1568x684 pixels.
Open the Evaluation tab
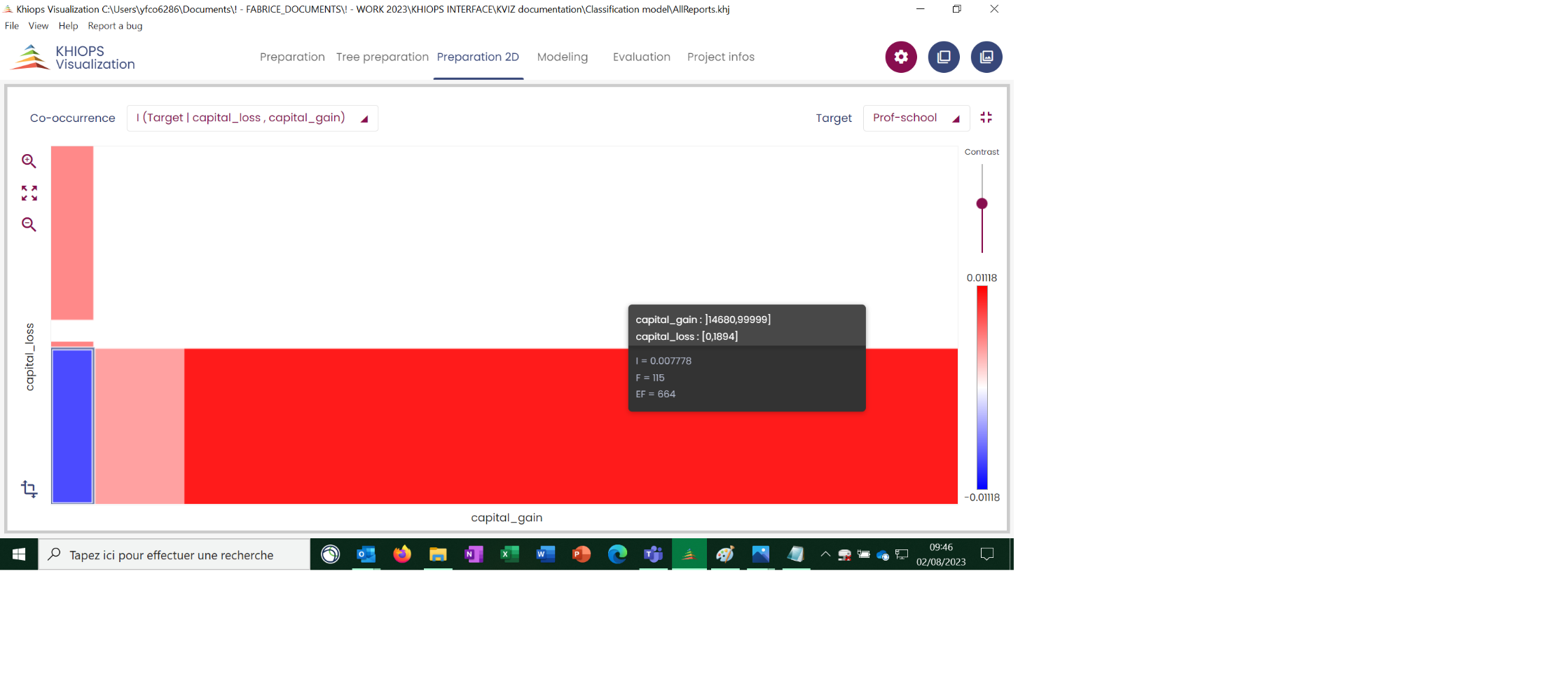(x=641, y=57)
